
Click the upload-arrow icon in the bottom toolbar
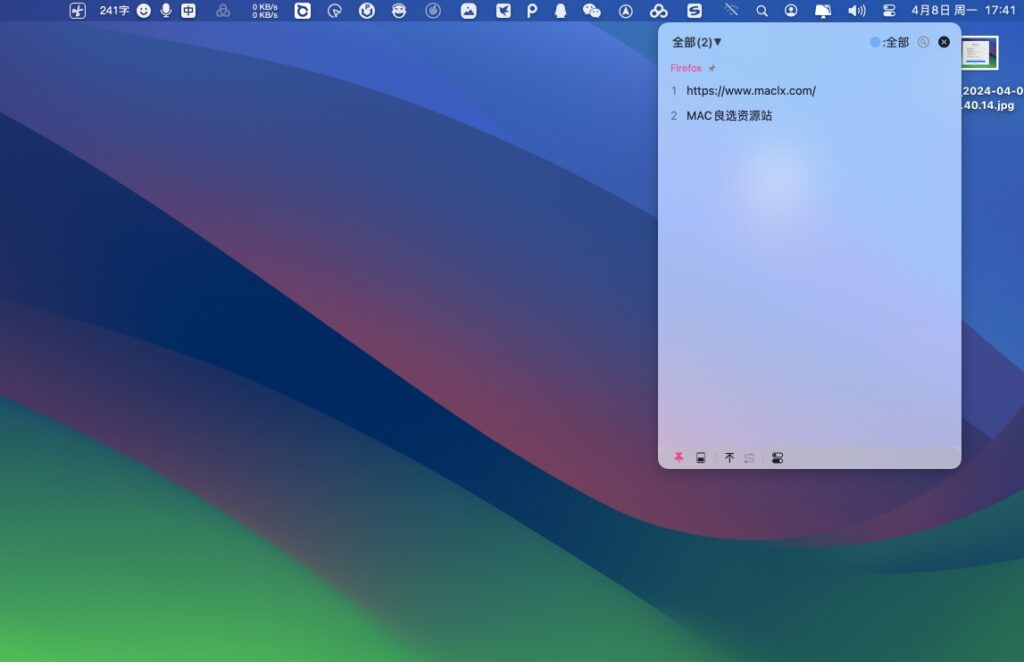pos(730,458)
